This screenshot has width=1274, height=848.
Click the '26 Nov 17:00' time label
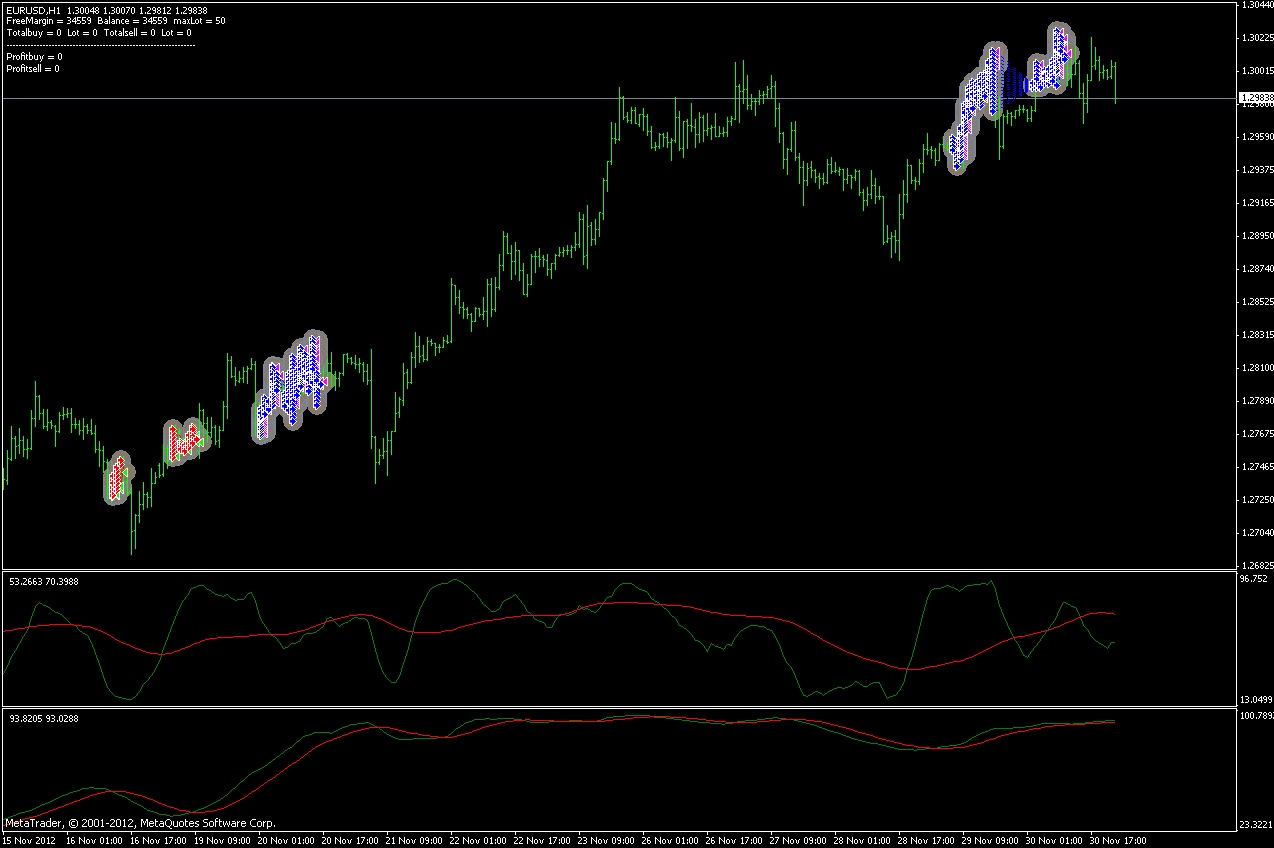[734, 841]
